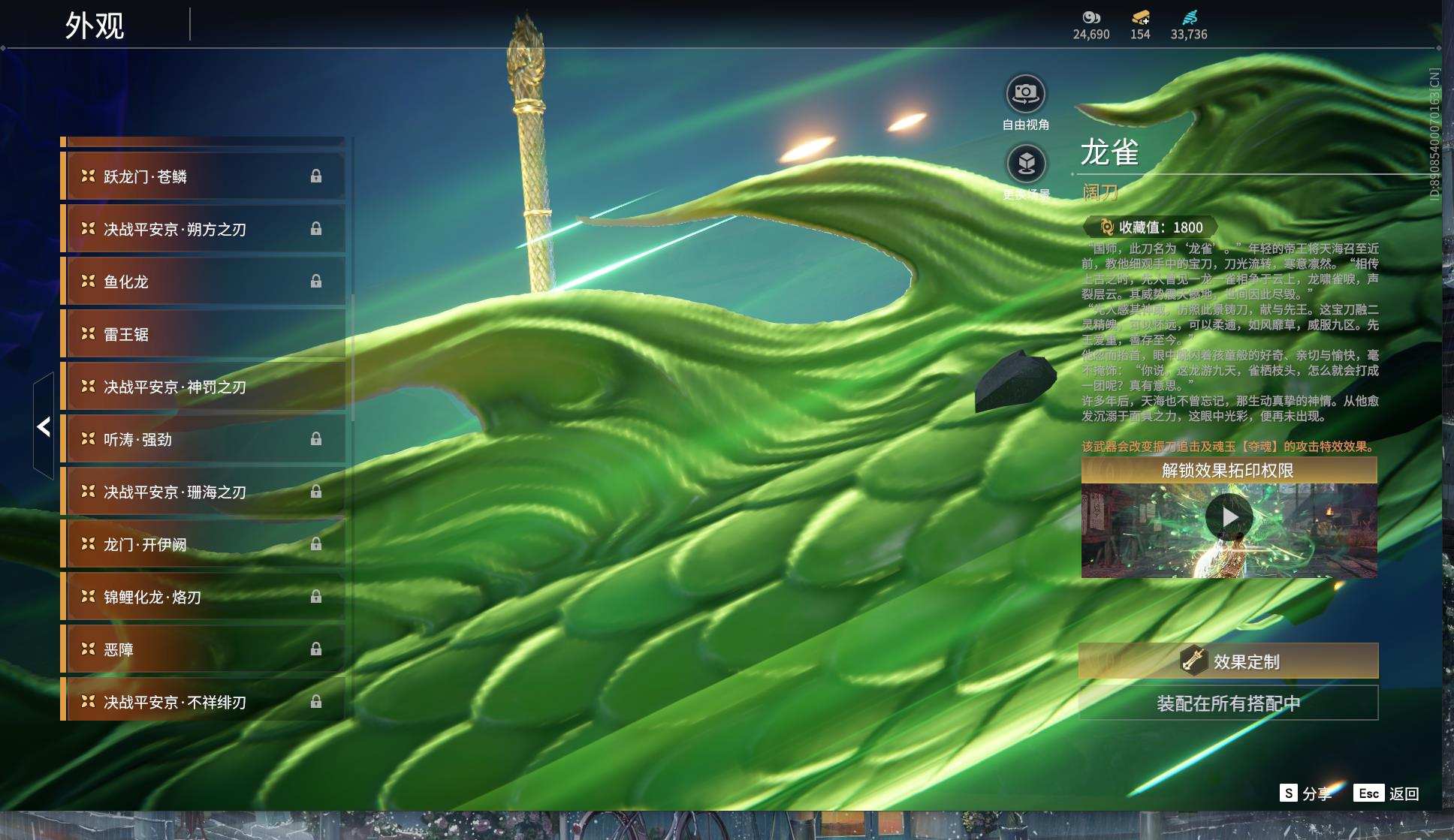
Task: Click Esc 返回 to go back
Action: click(1386, 793)
